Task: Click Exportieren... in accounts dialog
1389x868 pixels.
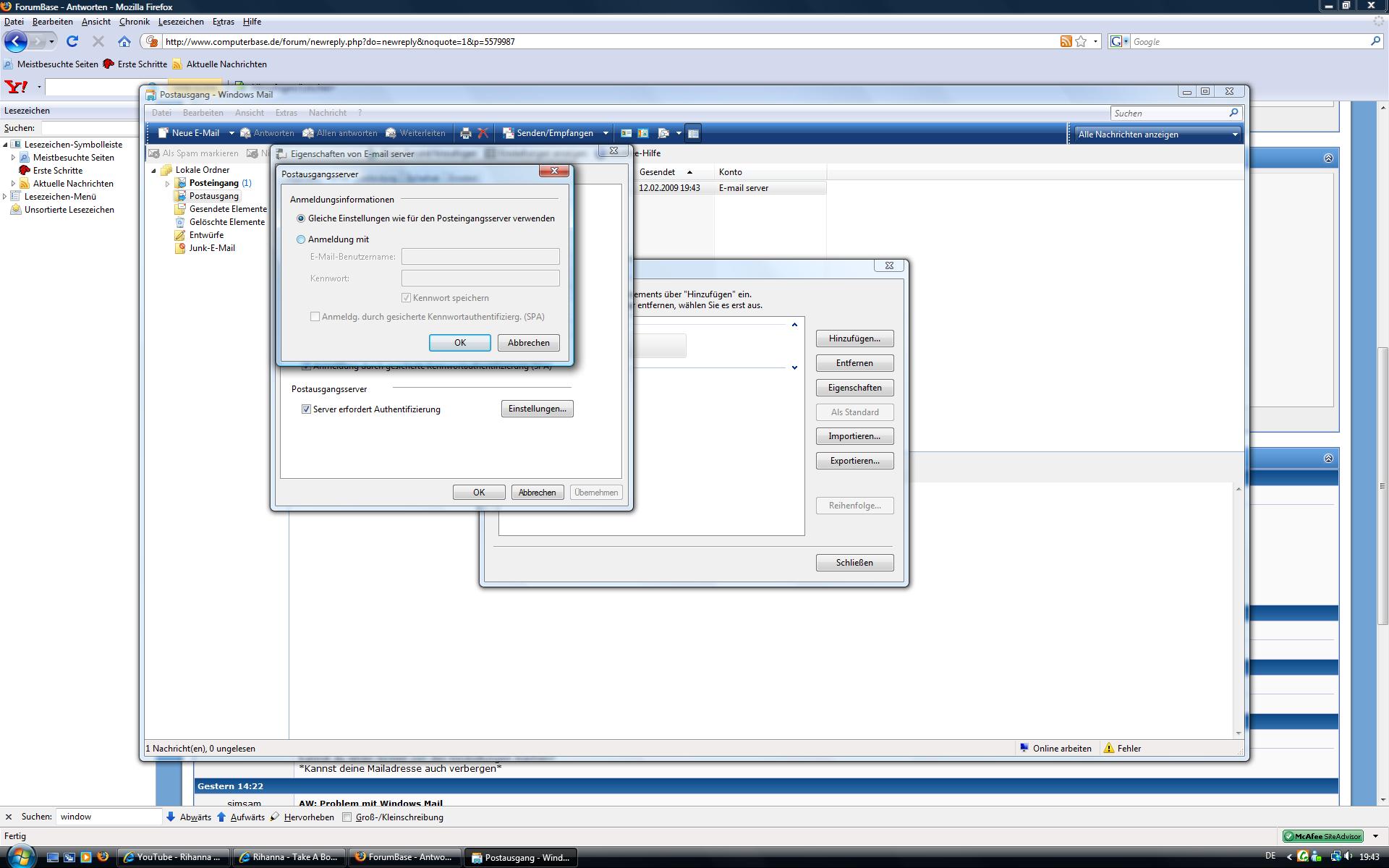Action: (854, 461)
